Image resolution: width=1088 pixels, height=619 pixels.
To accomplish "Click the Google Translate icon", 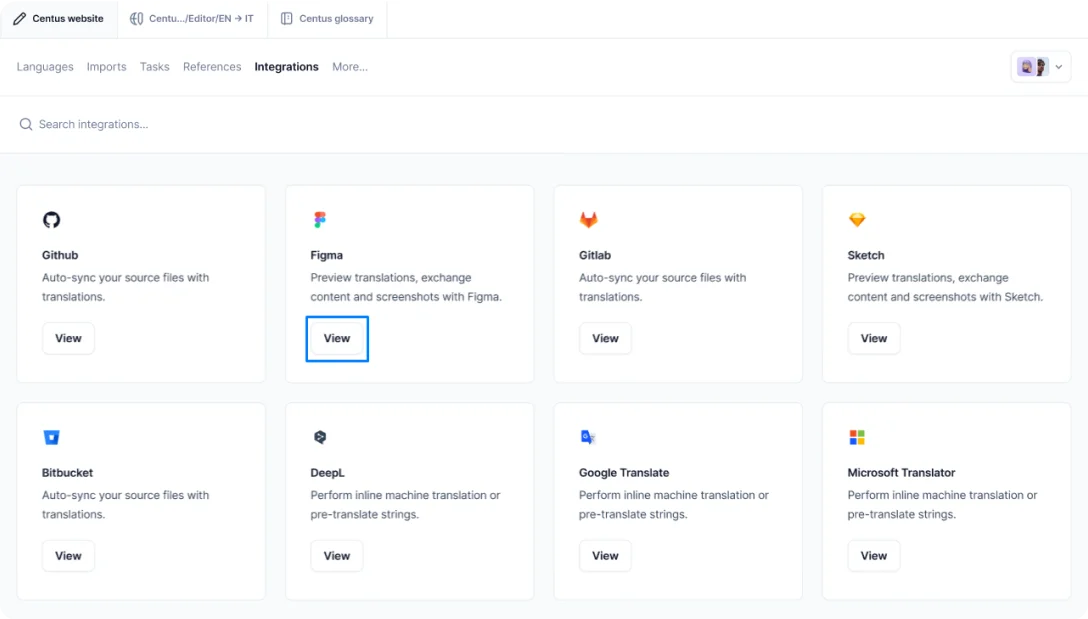I will point(587,436).
